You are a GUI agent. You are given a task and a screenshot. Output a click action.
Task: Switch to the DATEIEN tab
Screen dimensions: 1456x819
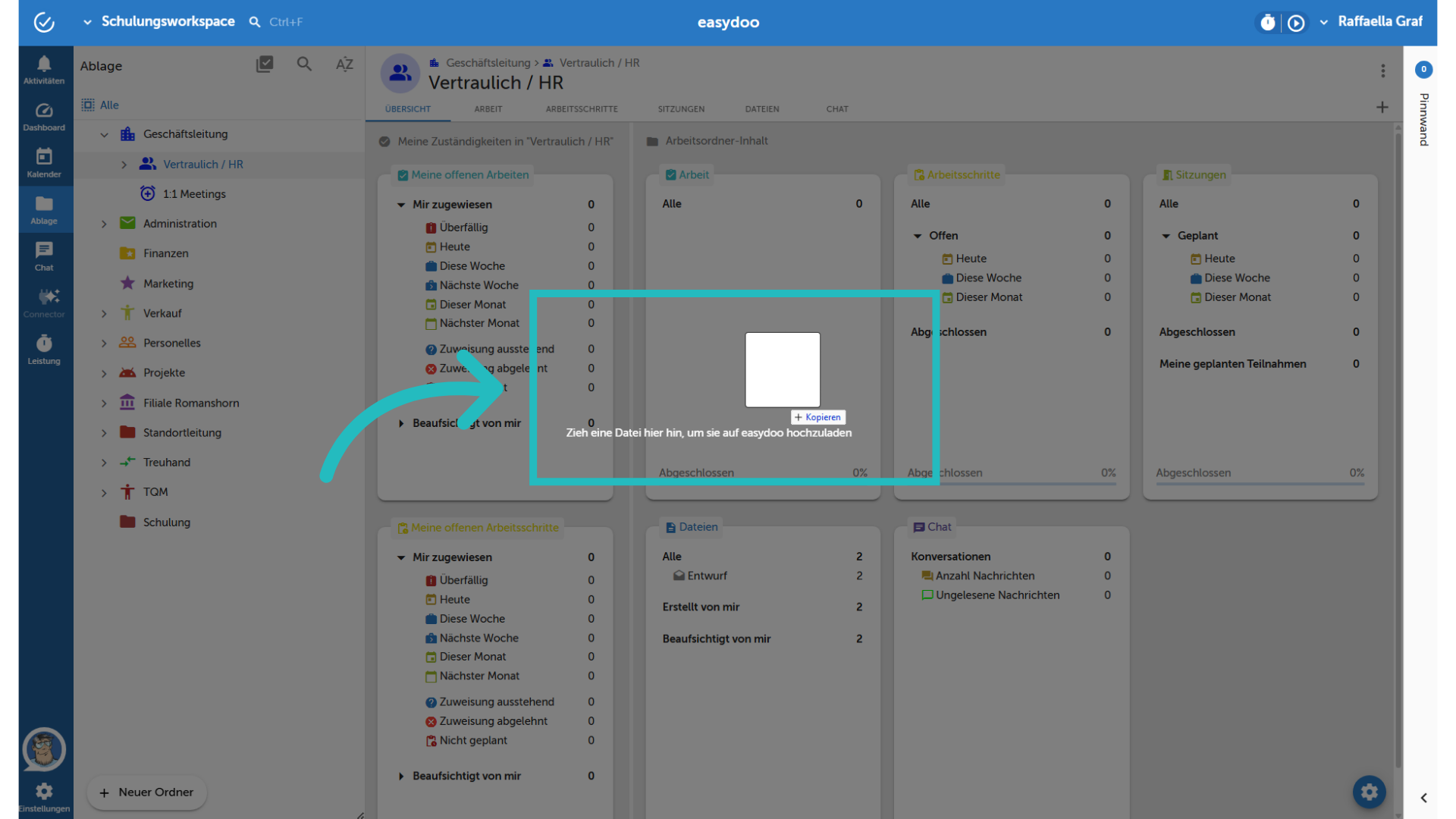[x=762, y=109]
